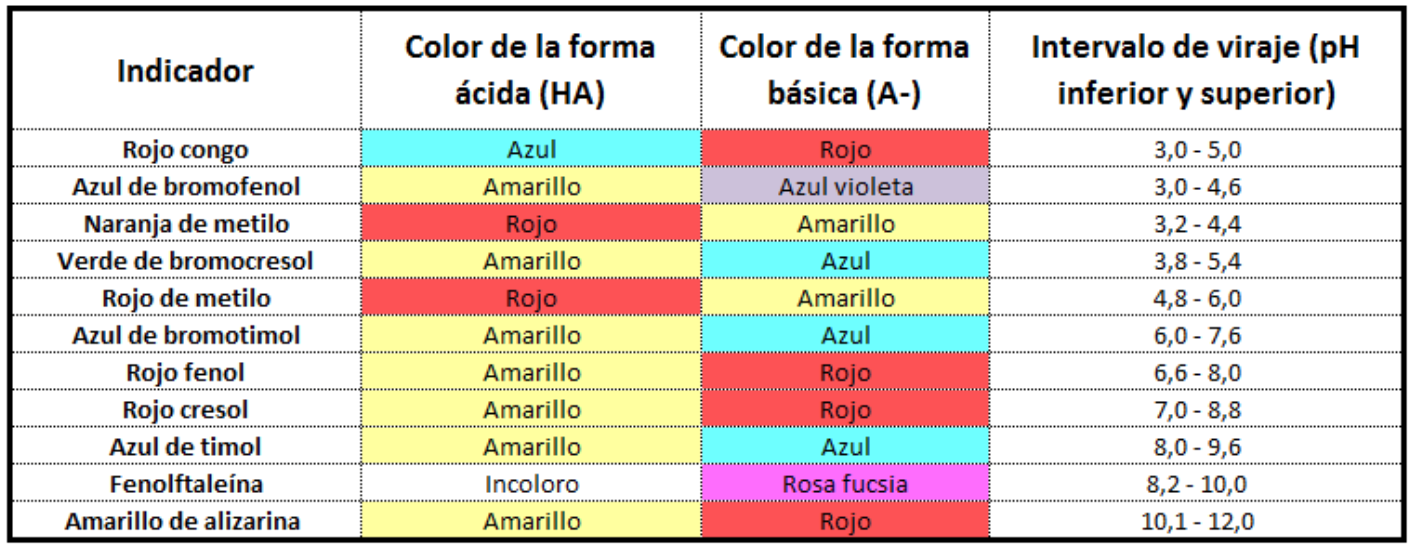1412x552 pixels.
Task: Click the 'Rojo de metilo' indicator cell
Action: coord(185,298)
